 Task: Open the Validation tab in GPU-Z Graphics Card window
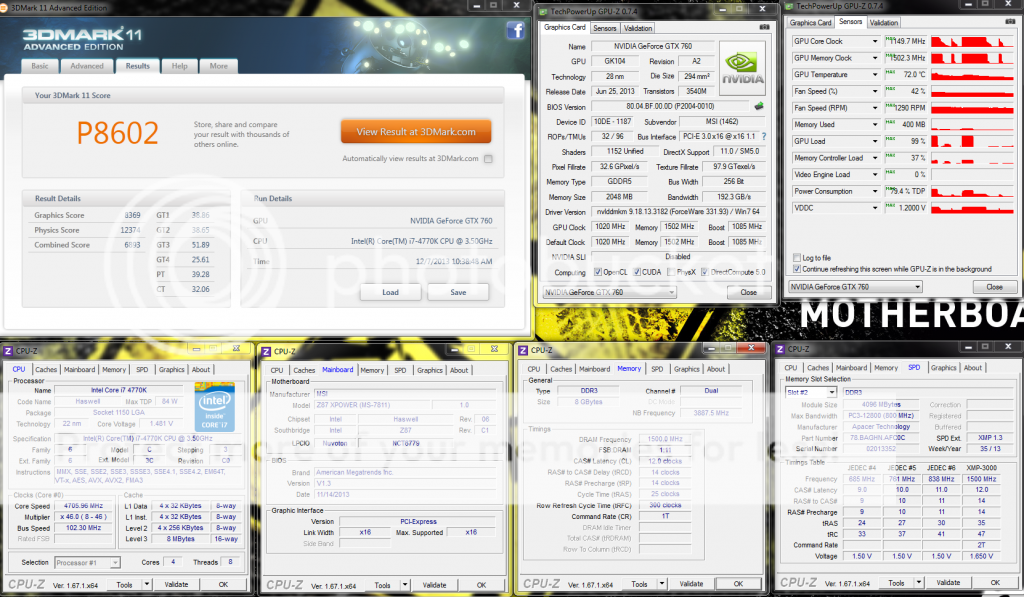pos(638,28)
